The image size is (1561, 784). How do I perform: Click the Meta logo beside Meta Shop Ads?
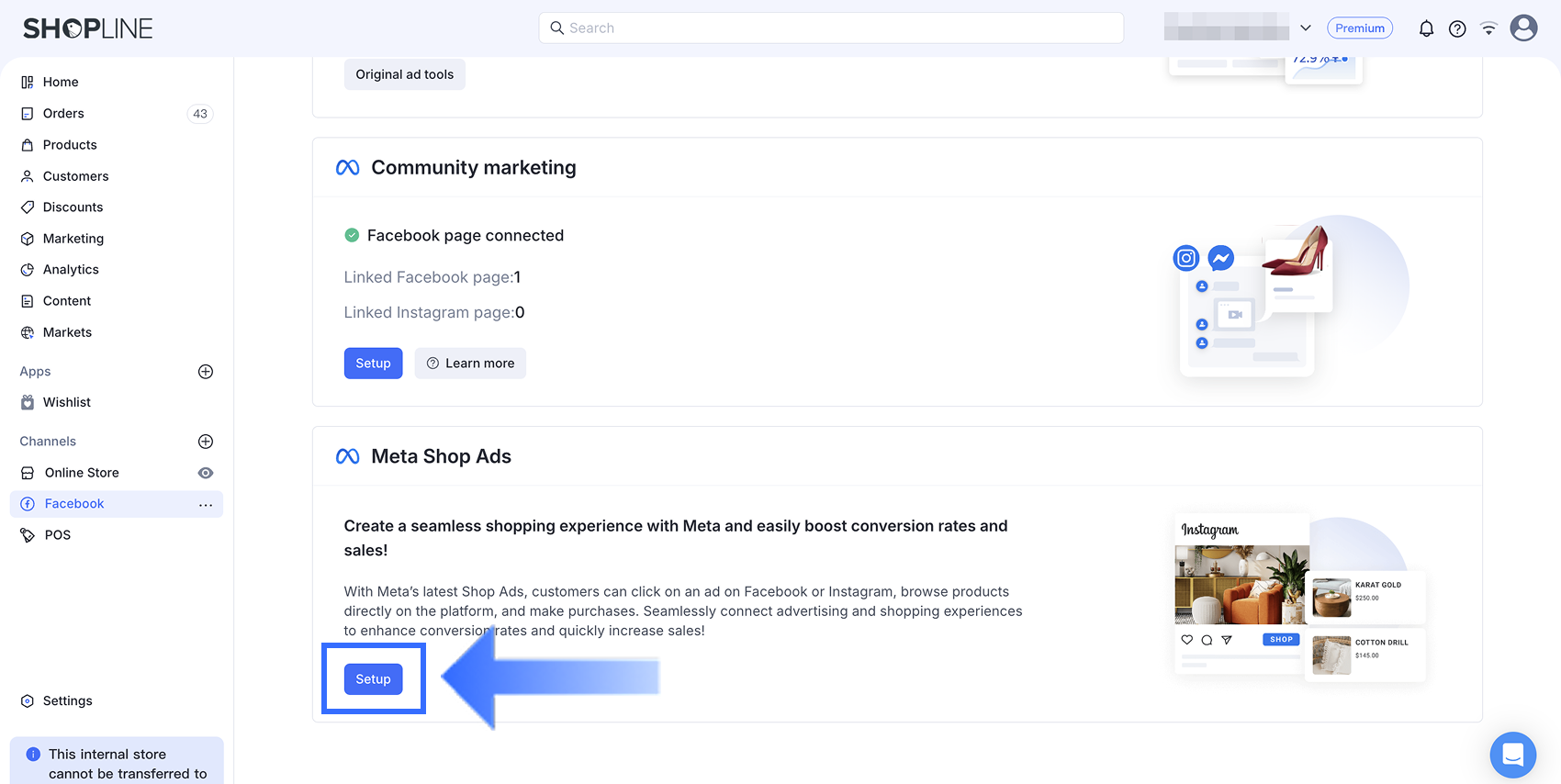pos(347,456)
